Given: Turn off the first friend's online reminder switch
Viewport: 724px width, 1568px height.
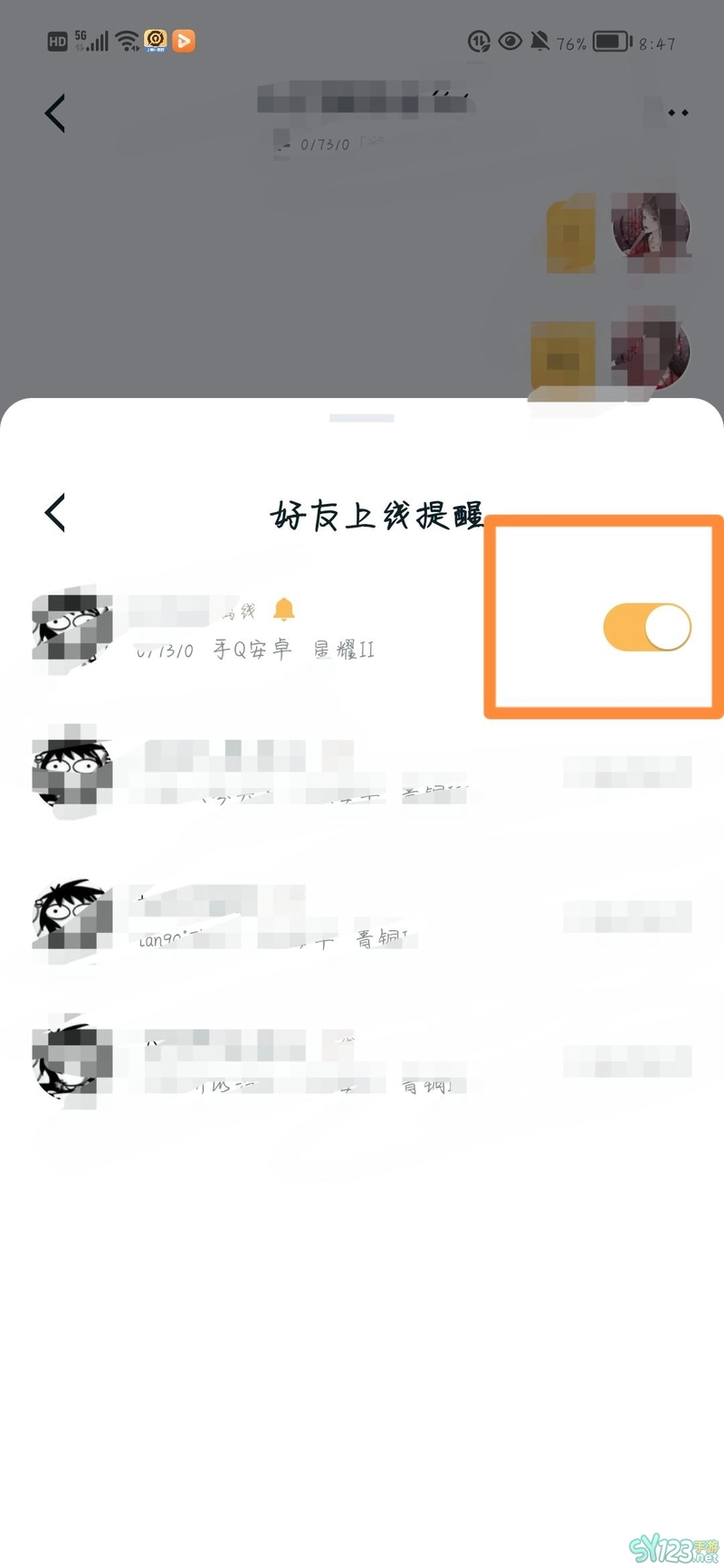Looking at the screenshot, I should 647,627.
